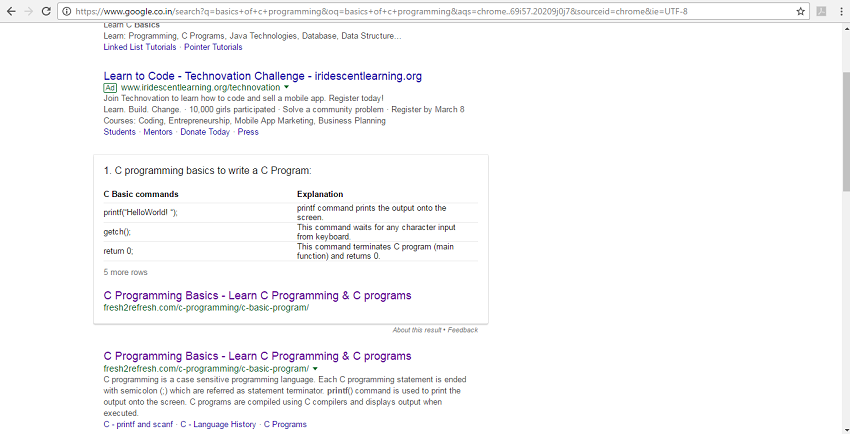This screenshot has width=850, height=434.
Task: Click fresh2refresh URL under second result
Action: coord(206,368)
